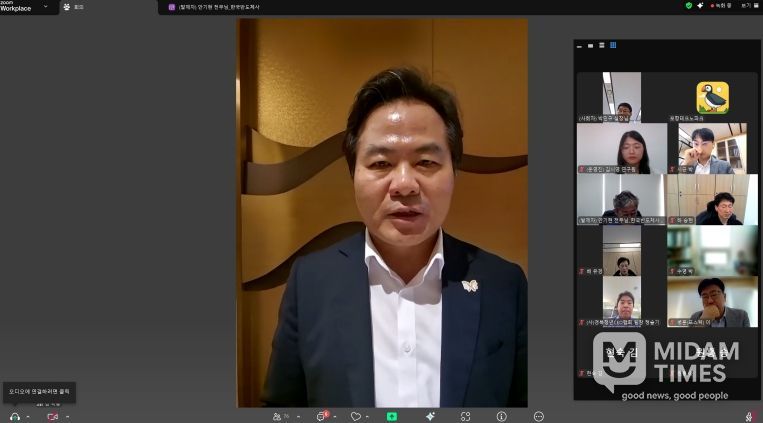This screenshot has width=763, height=423.
Task: Expand the chat options arrow
Action: (335, 417)
